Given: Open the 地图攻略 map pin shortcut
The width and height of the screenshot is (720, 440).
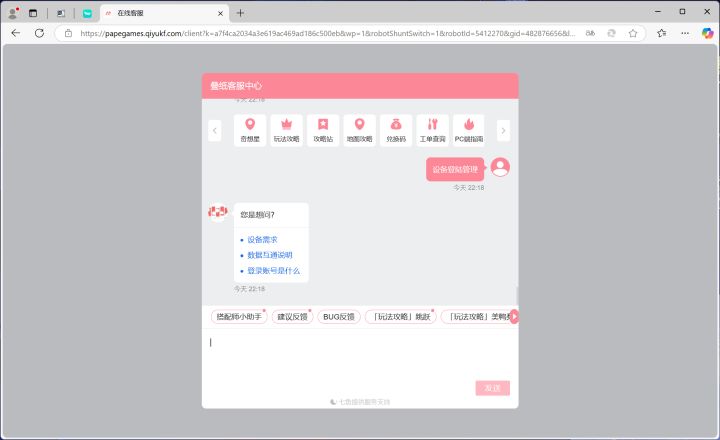Looking at the screenshot, I should click(360, 130).
